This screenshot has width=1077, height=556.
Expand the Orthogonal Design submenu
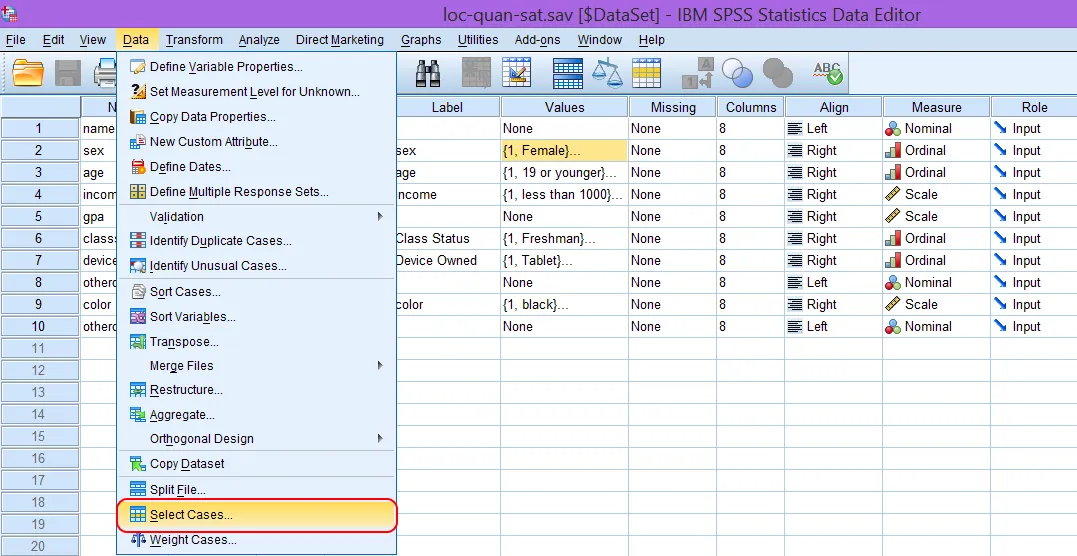pyautogui.click(x=257, y=438)
